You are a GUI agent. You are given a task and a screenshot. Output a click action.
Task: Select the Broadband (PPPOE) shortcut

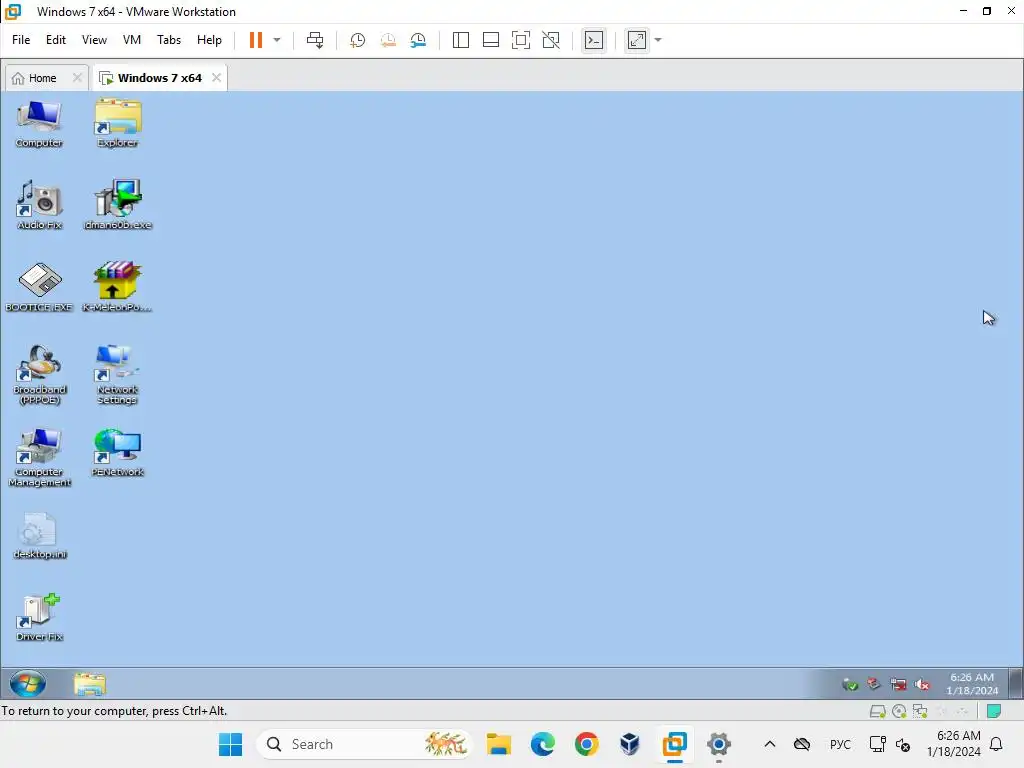39,375
